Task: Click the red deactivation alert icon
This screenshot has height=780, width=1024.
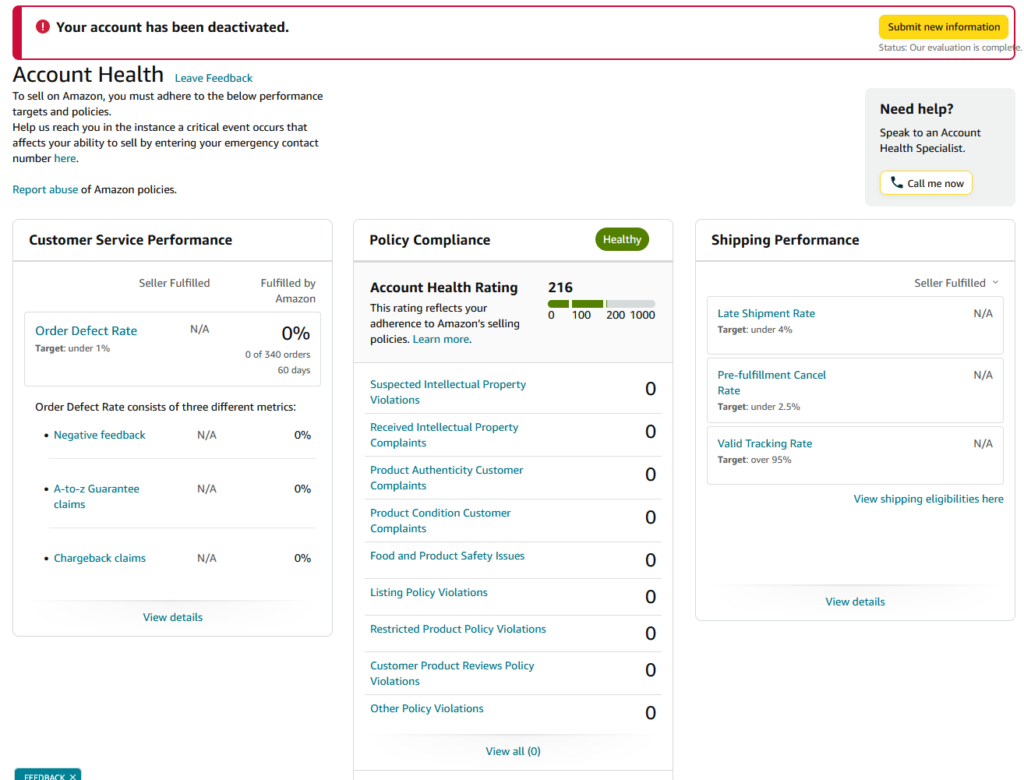Action: pos(42,27)
